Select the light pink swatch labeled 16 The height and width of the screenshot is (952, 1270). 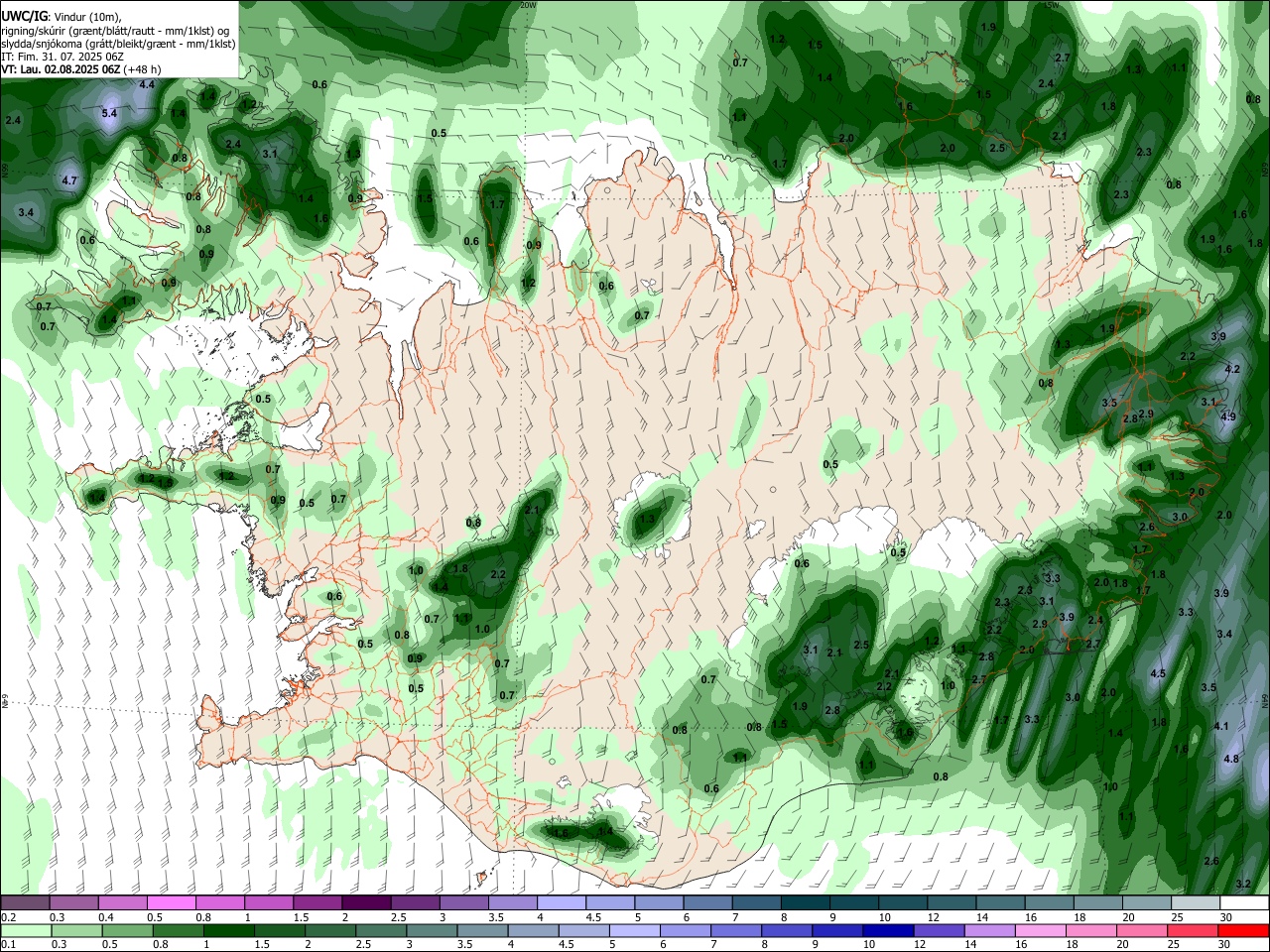click(x=1041, y=931)
